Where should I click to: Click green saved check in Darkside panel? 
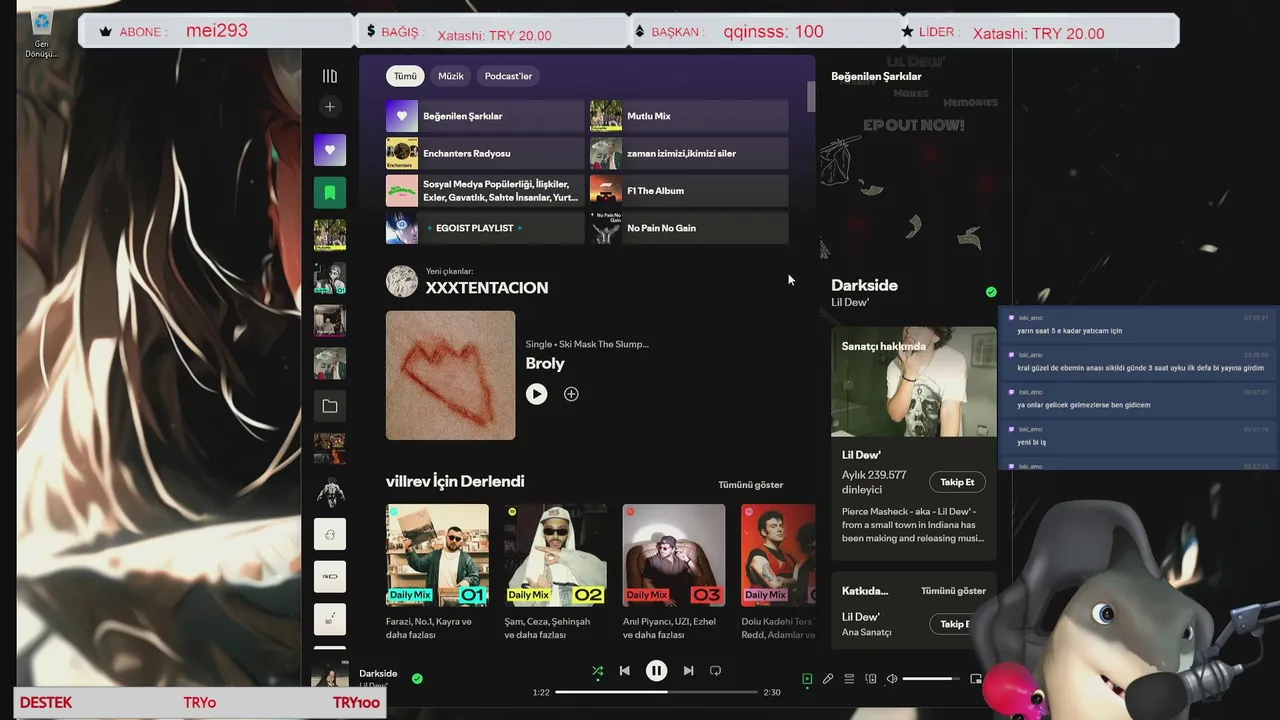coord(991,292)
